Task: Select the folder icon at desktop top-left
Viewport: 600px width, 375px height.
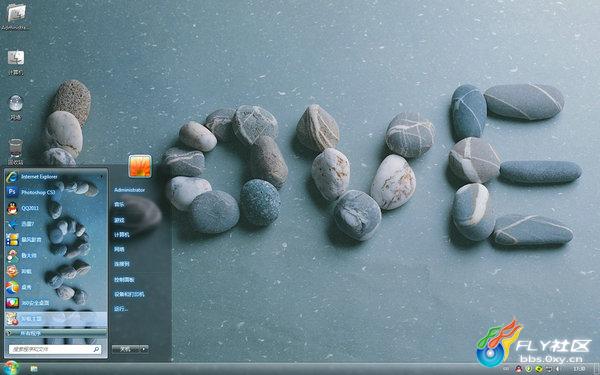Action: 16,17
